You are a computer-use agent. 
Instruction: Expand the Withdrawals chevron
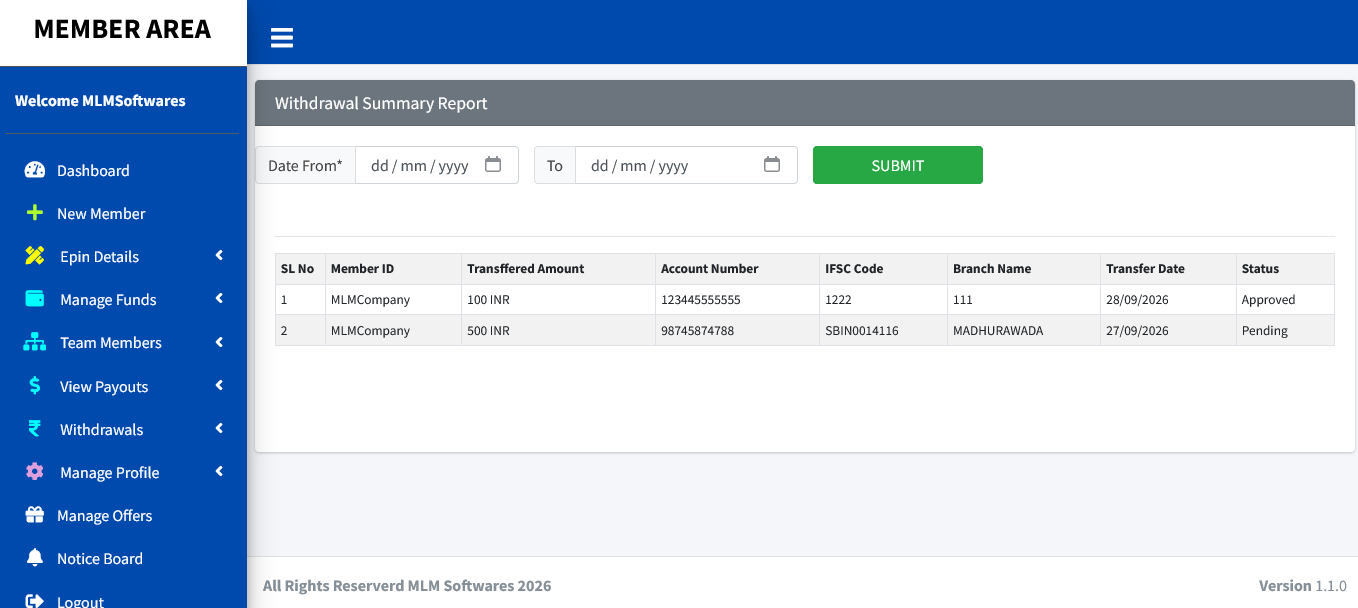pyautogui.click(x=219, y=429)
